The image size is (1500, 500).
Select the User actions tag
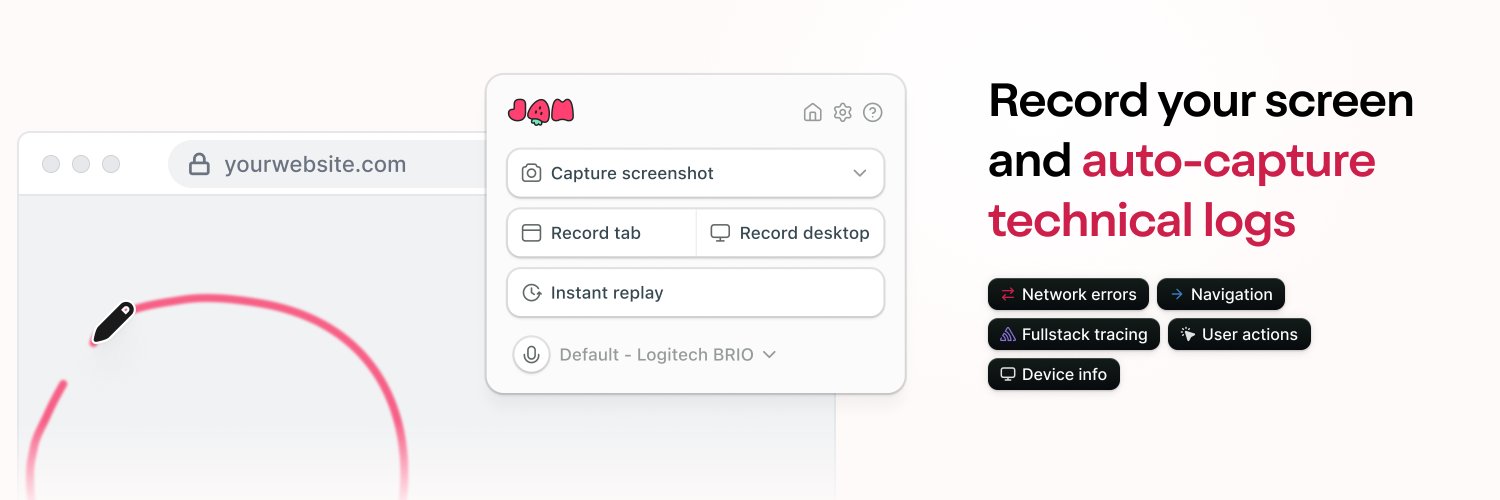point(1239,334)
